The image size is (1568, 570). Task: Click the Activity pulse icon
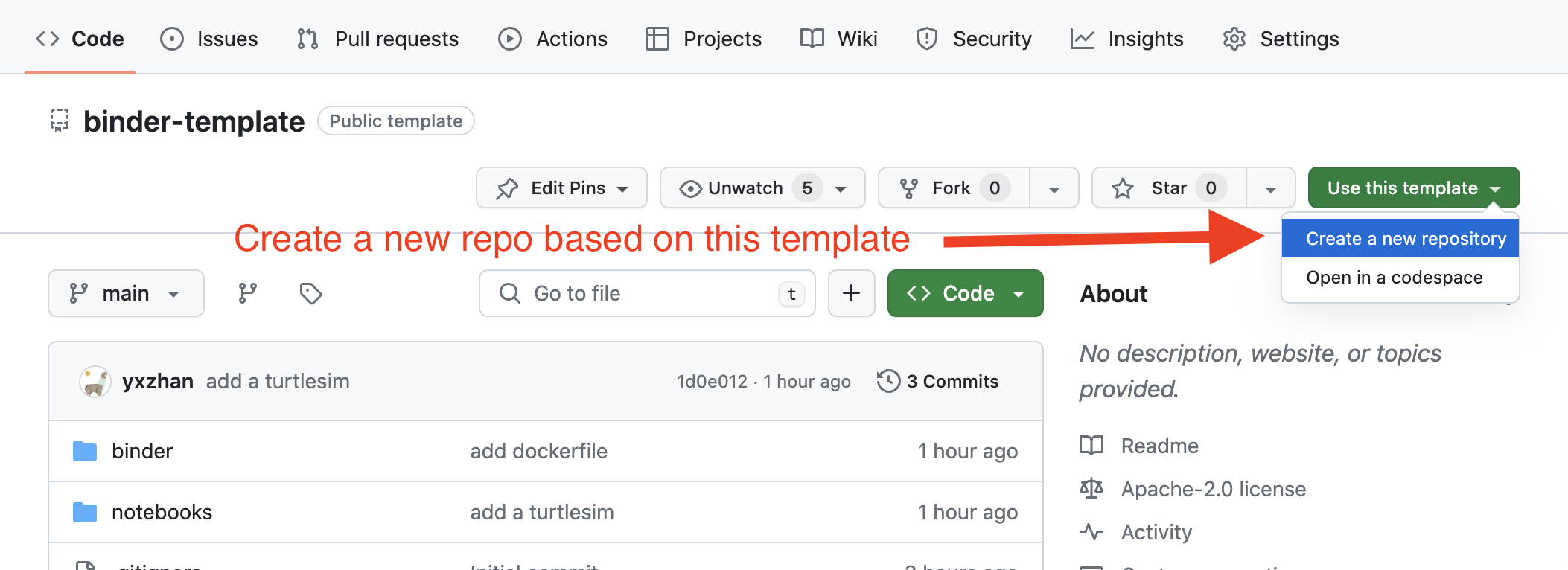pos(1091,531)
